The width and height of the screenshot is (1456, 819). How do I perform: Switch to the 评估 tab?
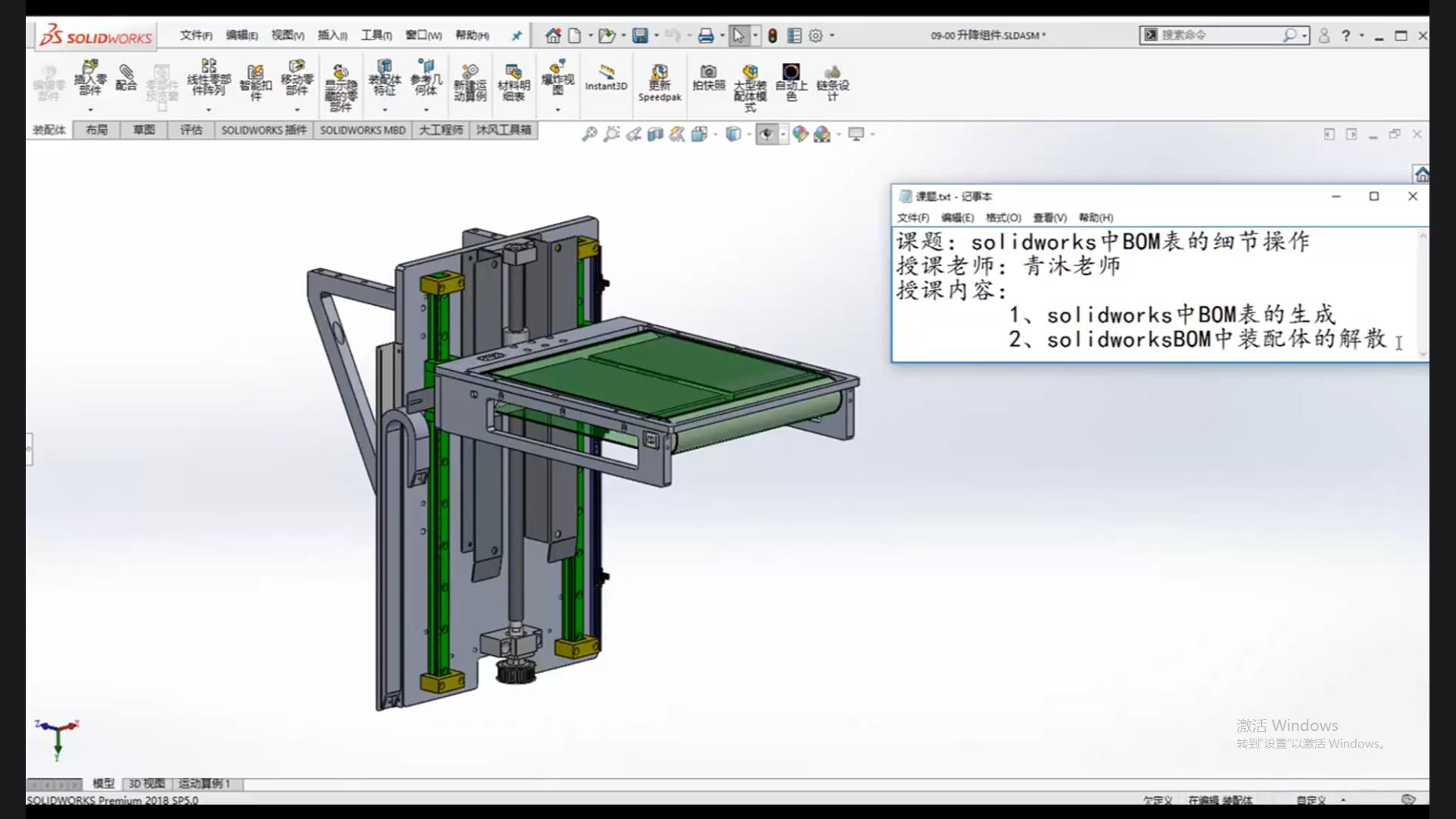[x=191, y=130]
